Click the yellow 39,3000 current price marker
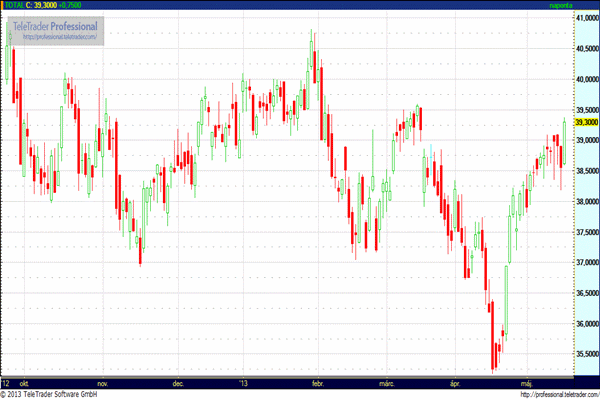Screen dimensions: 600x400 click(585, 122)
